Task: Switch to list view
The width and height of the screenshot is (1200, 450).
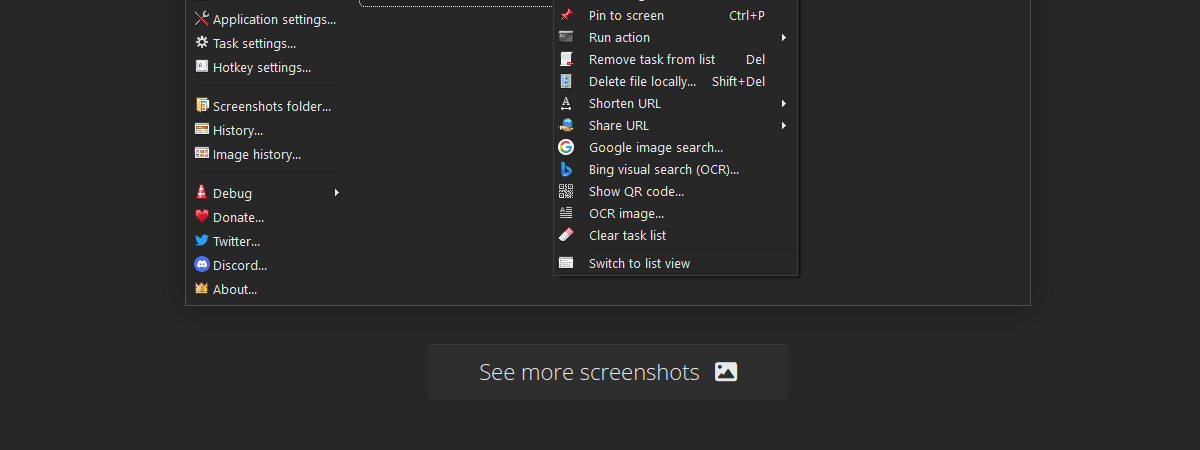Action: coord(639,263)
